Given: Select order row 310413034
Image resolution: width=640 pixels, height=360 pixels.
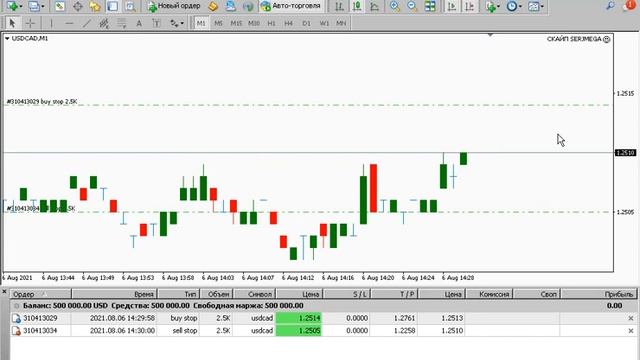Looking at the screenshot, I should point(323,331).
